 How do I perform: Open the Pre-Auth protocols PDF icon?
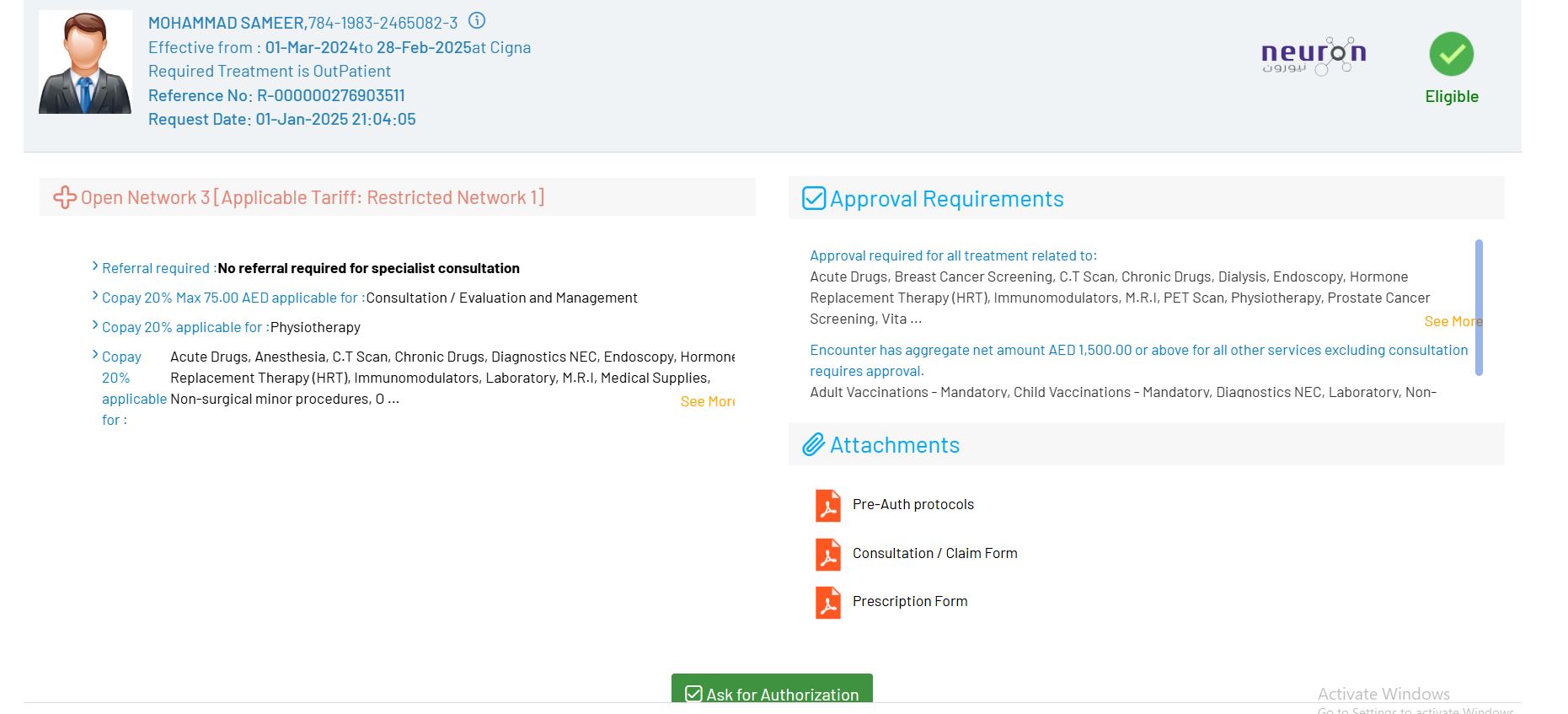(x=828, y=506)
